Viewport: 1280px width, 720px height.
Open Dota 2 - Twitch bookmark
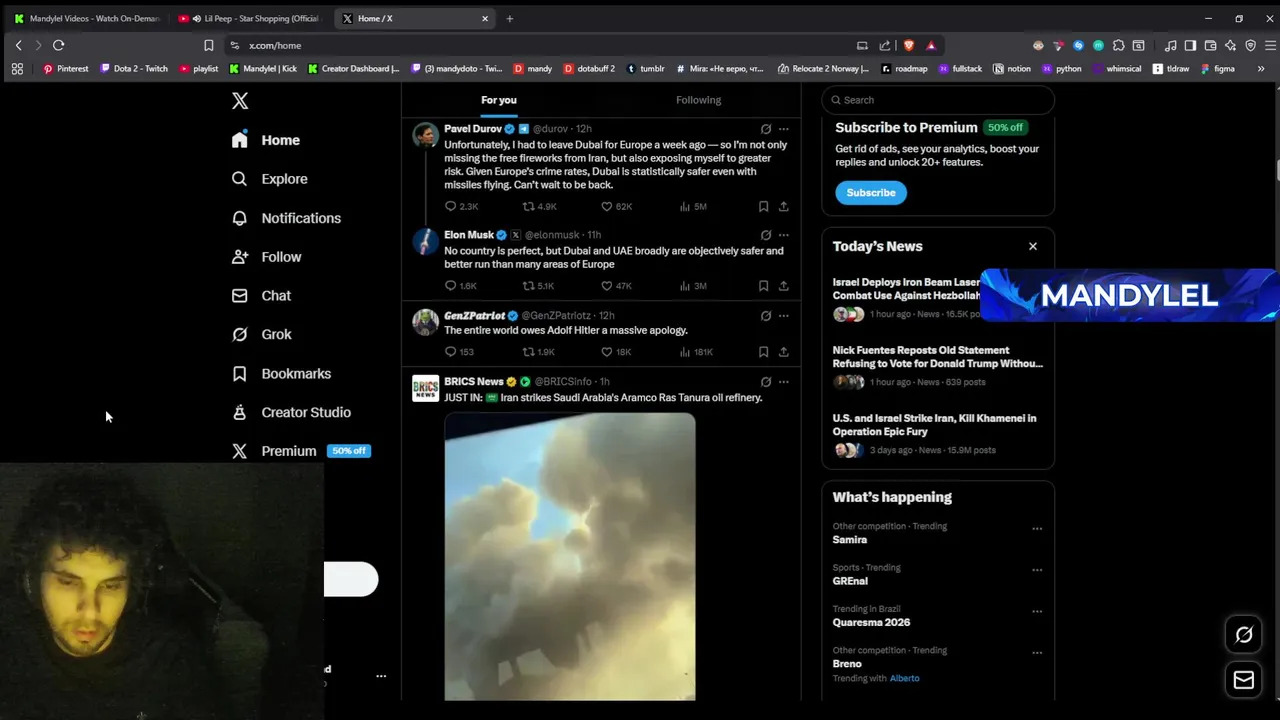coord(134,69)
